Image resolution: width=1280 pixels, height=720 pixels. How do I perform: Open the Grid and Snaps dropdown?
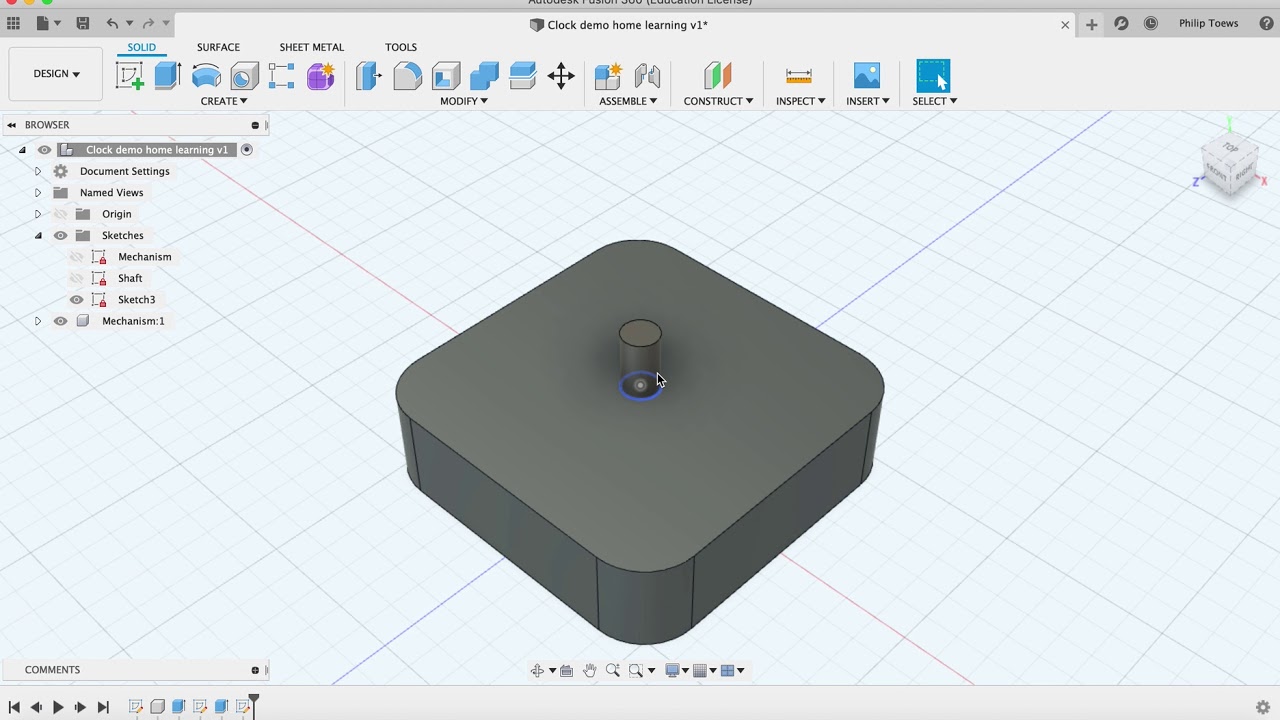(705, 671)
